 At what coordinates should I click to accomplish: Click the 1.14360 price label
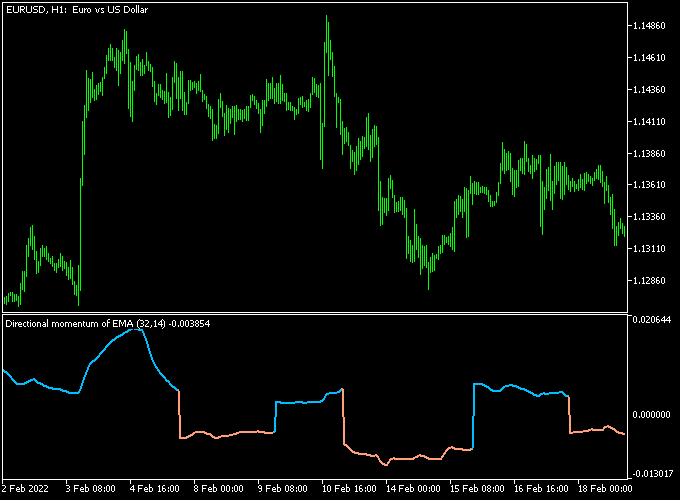click(649, 90)
